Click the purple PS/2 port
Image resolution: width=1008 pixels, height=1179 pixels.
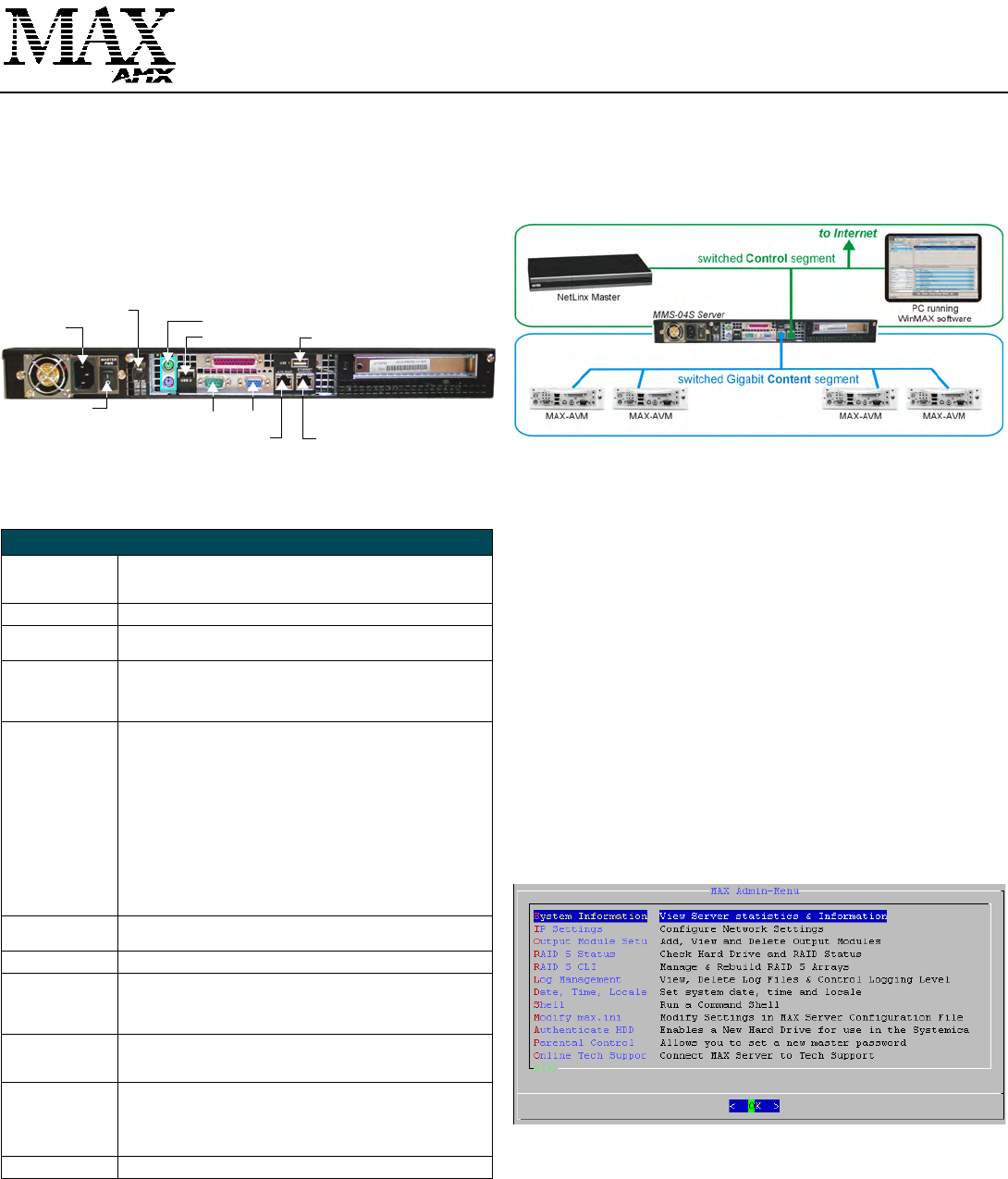(168, 381)
